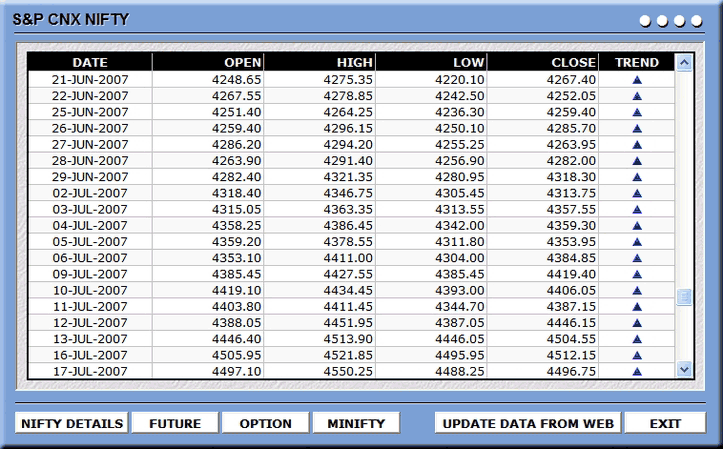Screen dimensions: 723x449
Task: Switch to the OPTION section
Action: 265,423
